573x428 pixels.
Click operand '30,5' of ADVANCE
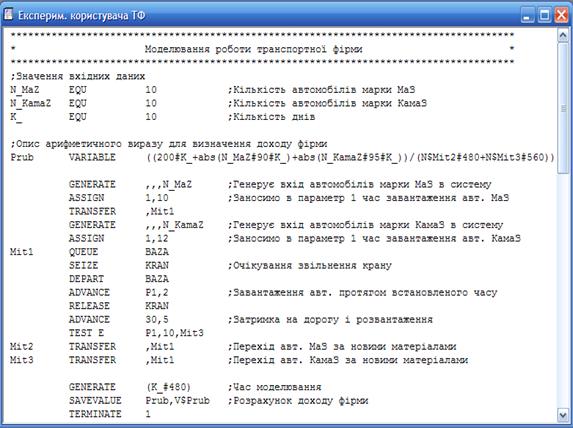click(x=157, y=319)
